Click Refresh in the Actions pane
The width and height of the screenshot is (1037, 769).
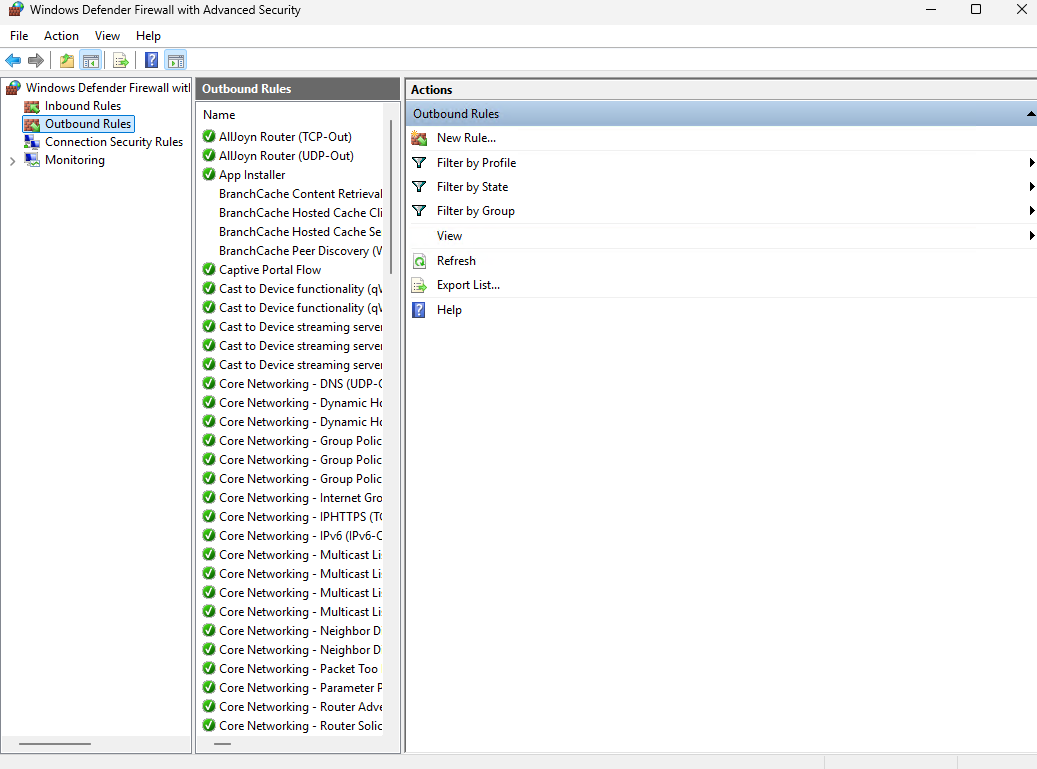[456, 261]
